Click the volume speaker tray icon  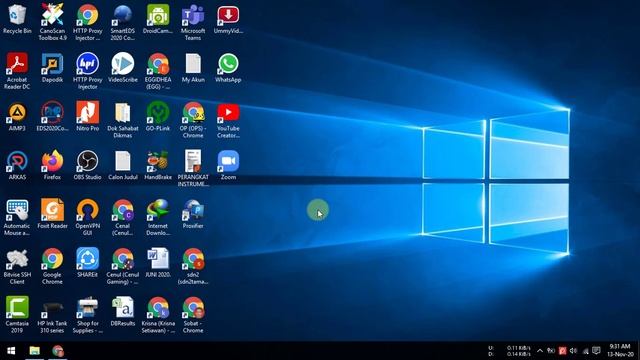(x=573, y=351)
